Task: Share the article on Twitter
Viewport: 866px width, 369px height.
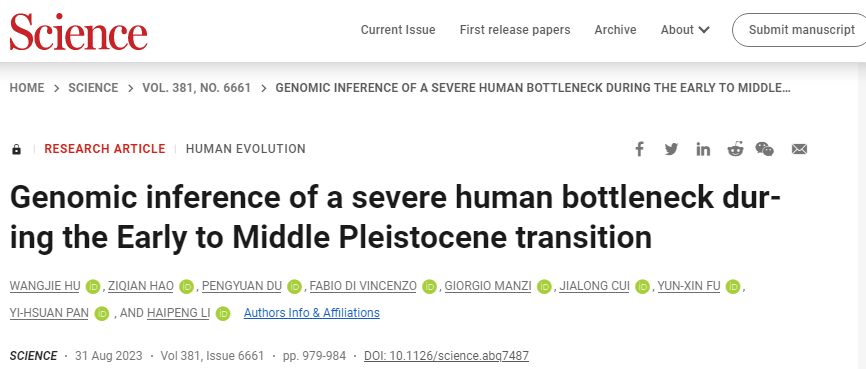Action: tap(671, 149)
